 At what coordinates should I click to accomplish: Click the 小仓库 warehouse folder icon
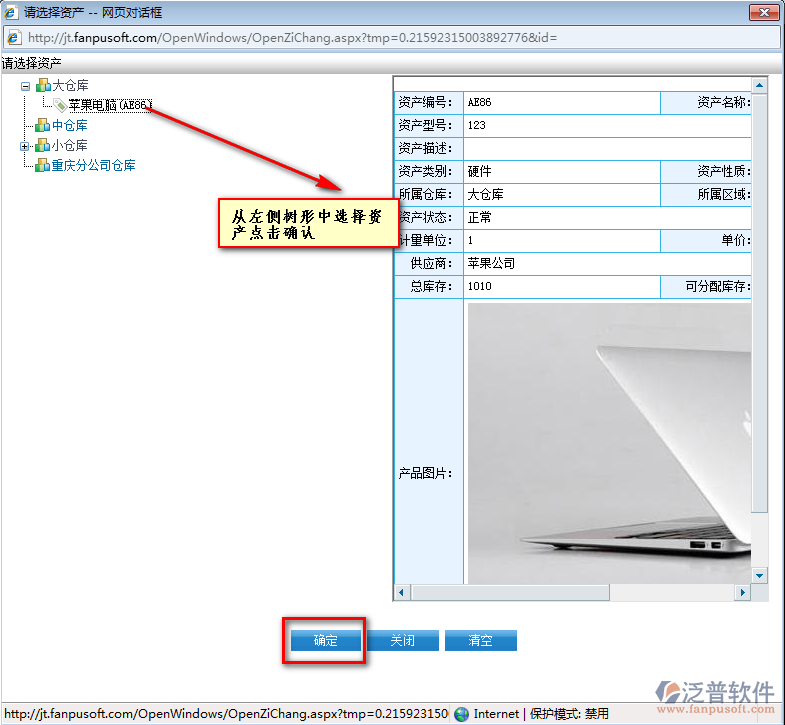tap(43, 145)
